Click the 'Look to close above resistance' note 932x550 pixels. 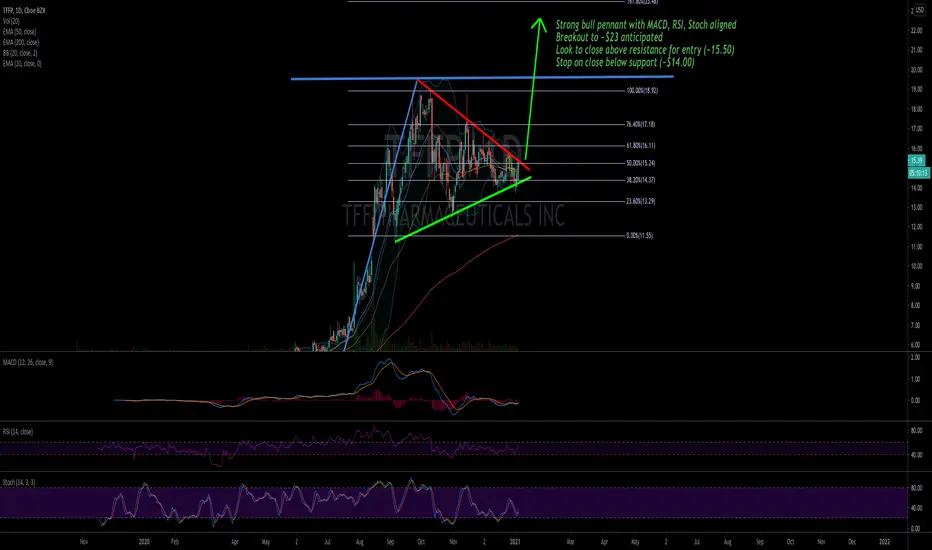[x=645, y=49]
